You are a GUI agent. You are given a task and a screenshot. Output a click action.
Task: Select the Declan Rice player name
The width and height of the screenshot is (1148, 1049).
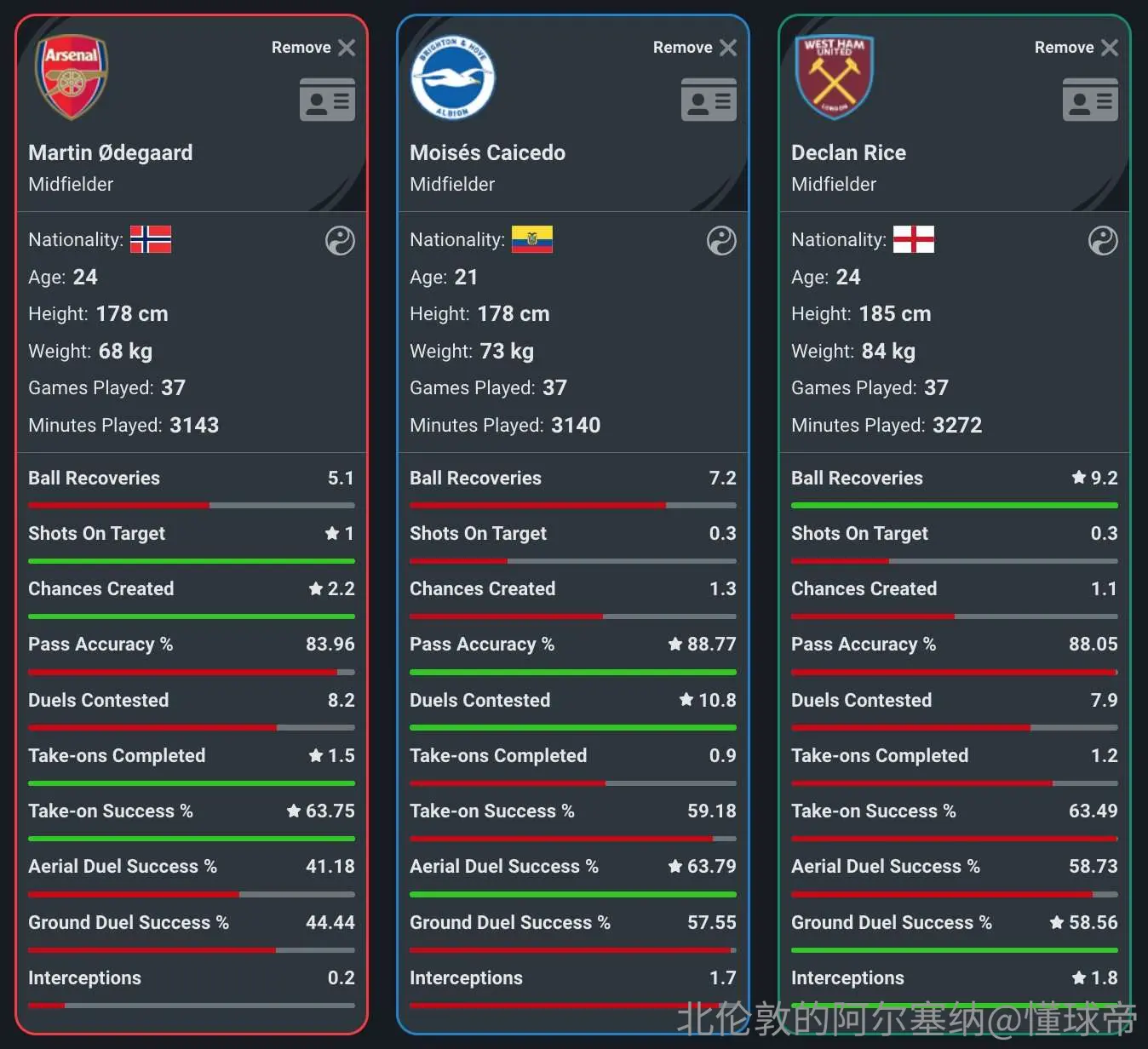click(x=848, y=152)
